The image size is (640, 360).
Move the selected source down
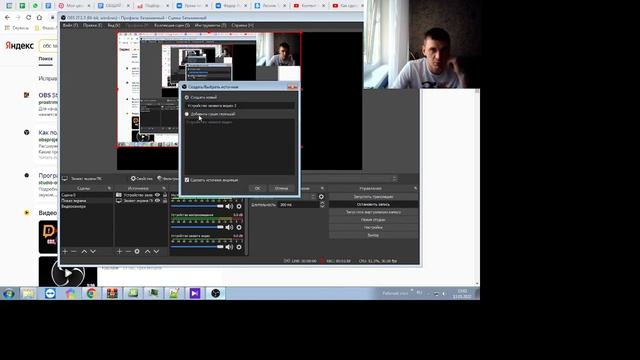point(156,251)
